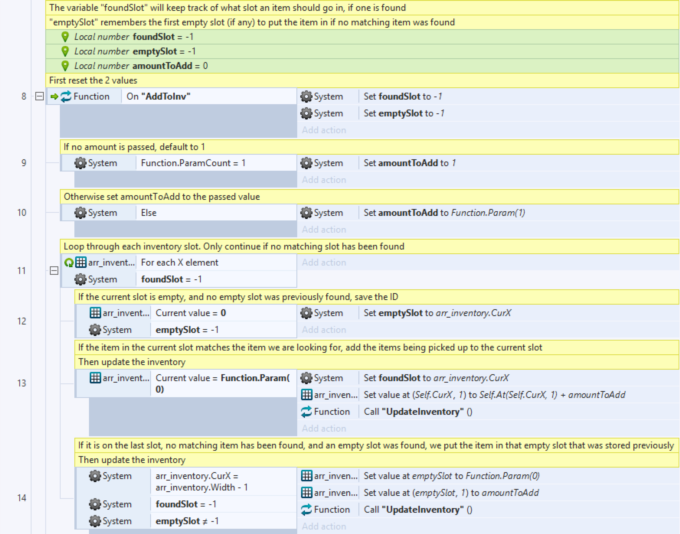
Task: Click the array icon for the 'Current value = 0' condition
Action: (96, 313)
